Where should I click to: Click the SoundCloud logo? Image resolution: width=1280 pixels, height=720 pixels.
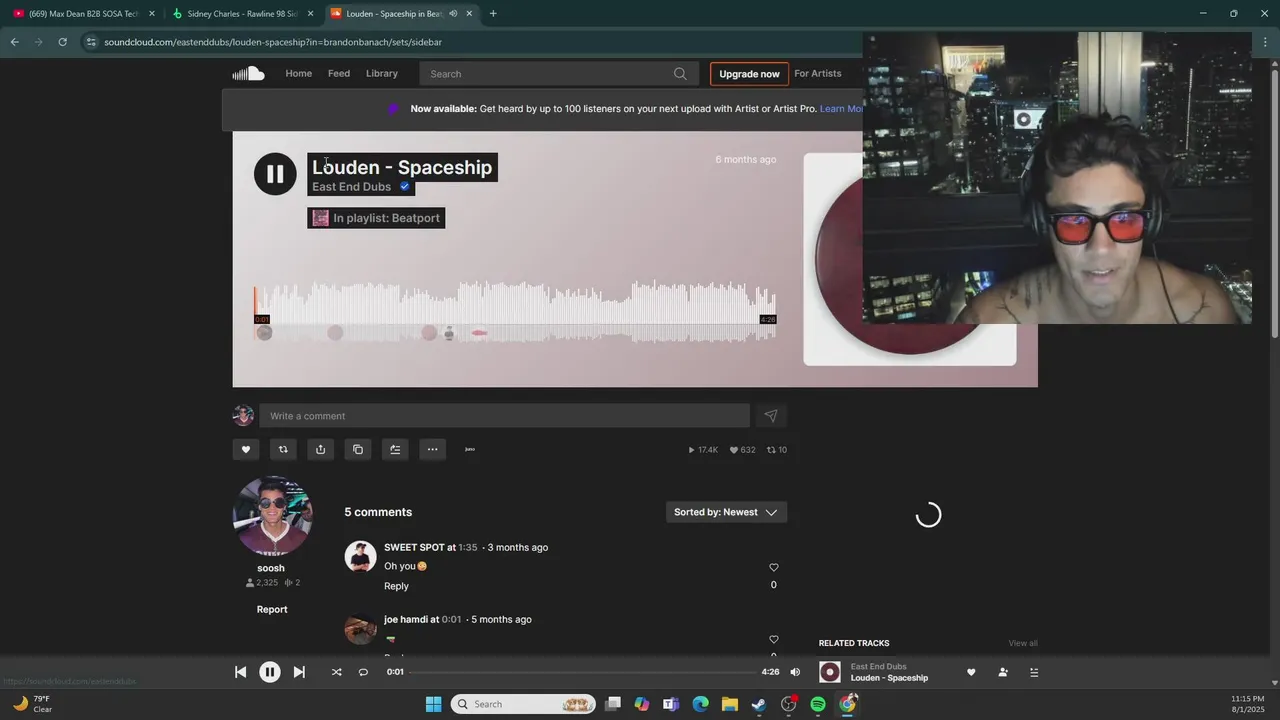[x=248, y=73]
